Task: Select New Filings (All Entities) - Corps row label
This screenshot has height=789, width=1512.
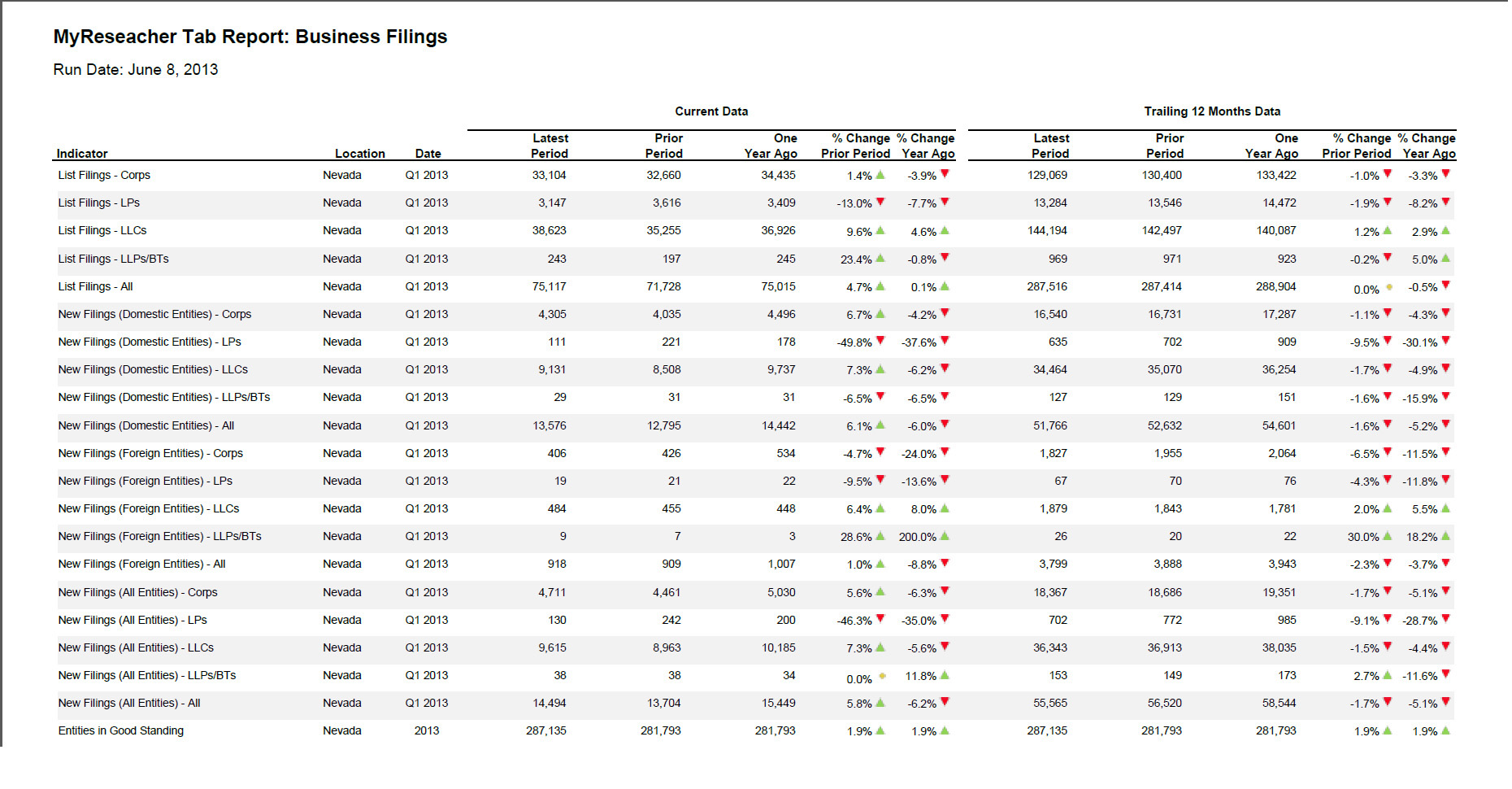Action: pos(138,592)
